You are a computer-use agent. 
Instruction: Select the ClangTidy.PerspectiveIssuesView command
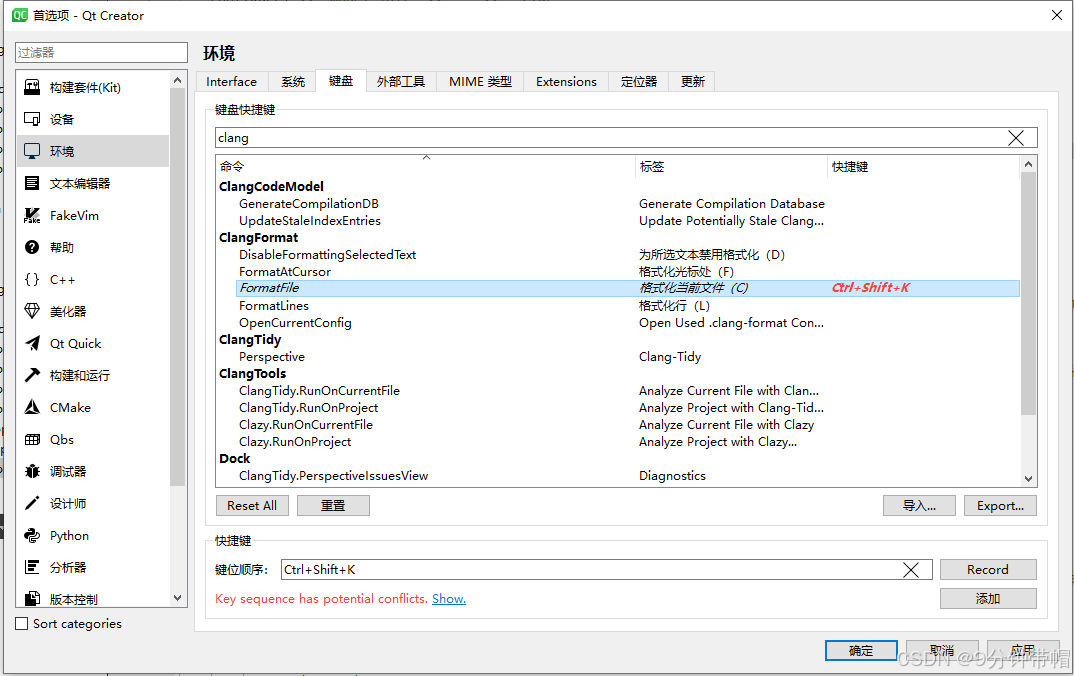[334, 475]
